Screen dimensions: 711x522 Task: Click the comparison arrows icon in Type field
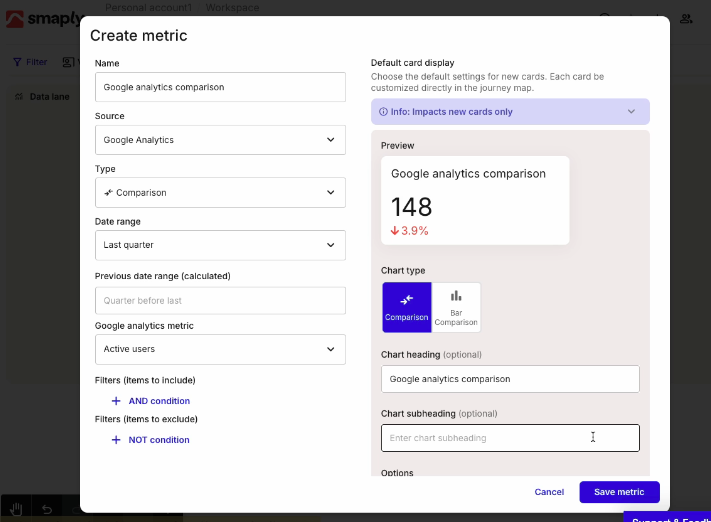point(108,193)
